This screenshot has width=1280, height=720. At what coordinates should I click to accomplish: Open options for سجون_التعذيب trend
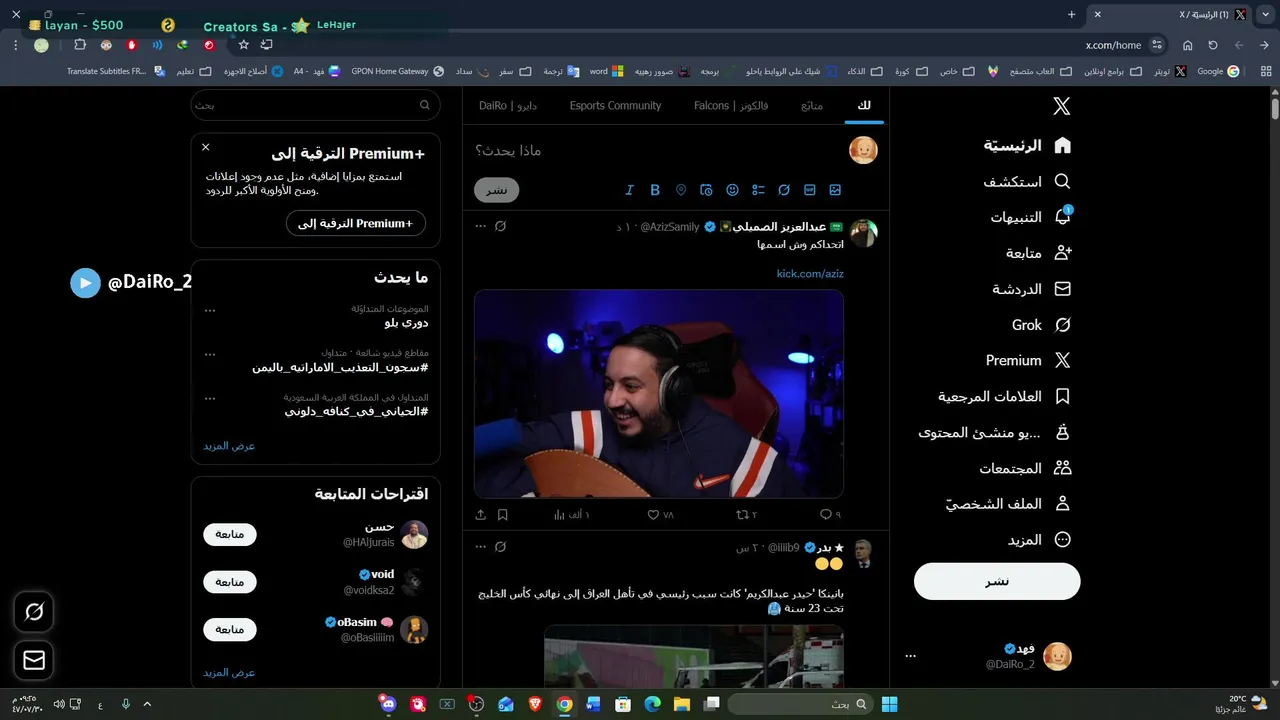tap(210, 354)
